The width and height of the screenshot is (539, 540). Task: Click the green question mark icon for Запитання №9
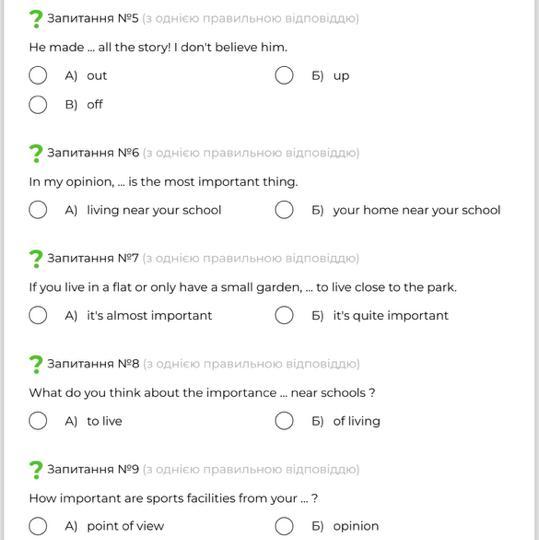coord(36,470)
